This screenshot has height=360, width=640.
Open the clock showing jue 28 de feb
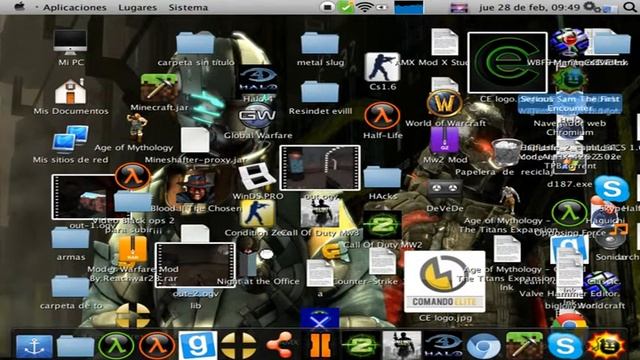(529, 7)
